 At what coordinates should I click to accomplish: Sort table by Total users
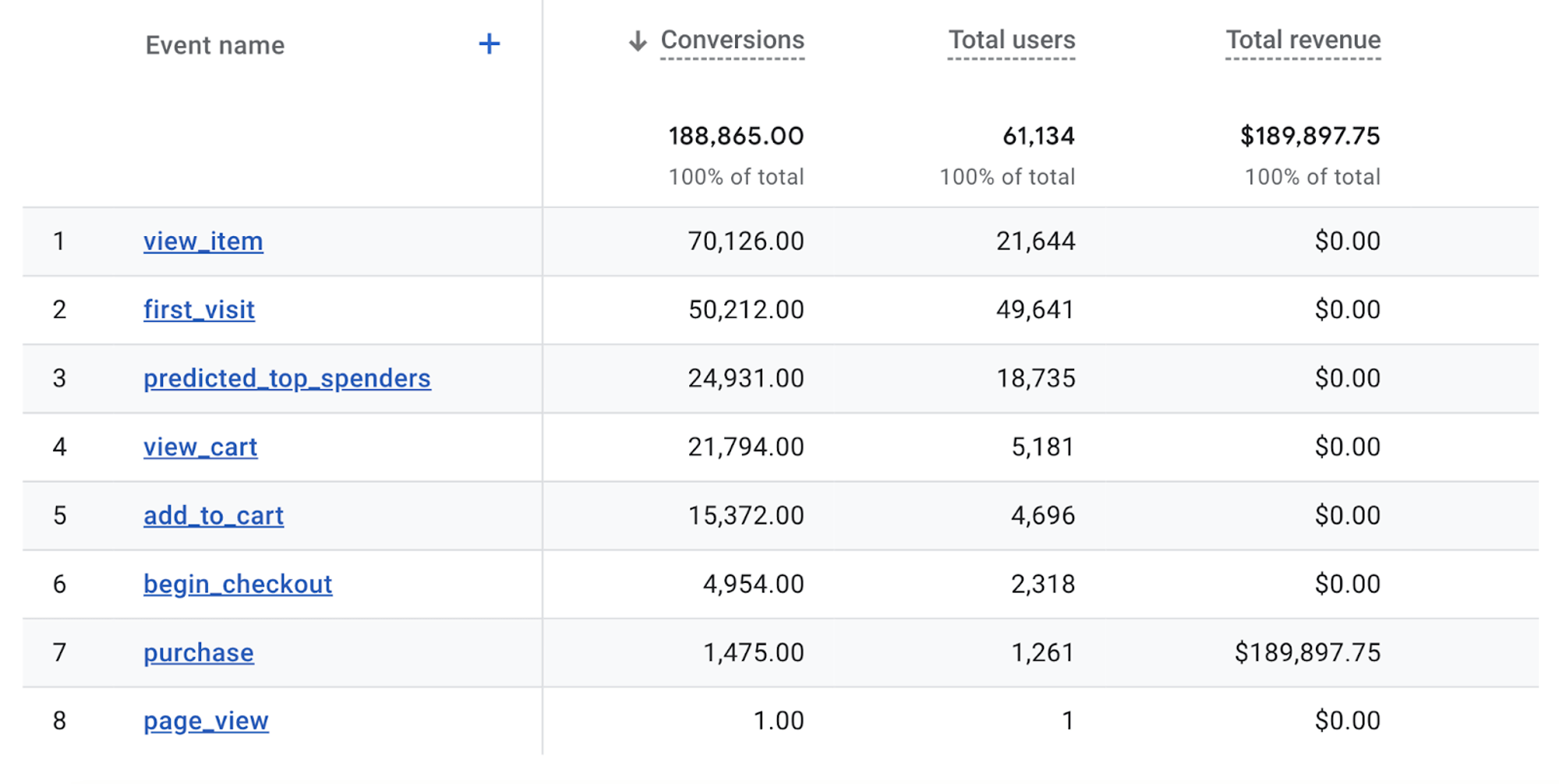(1011, 40)
